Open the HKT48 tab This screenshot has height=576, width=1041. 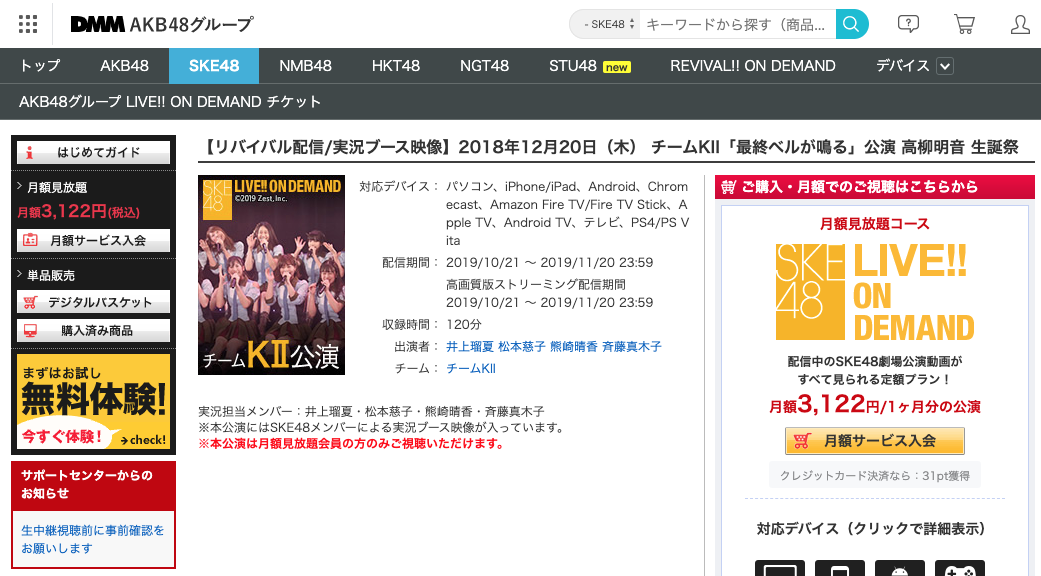pos(396,66)
